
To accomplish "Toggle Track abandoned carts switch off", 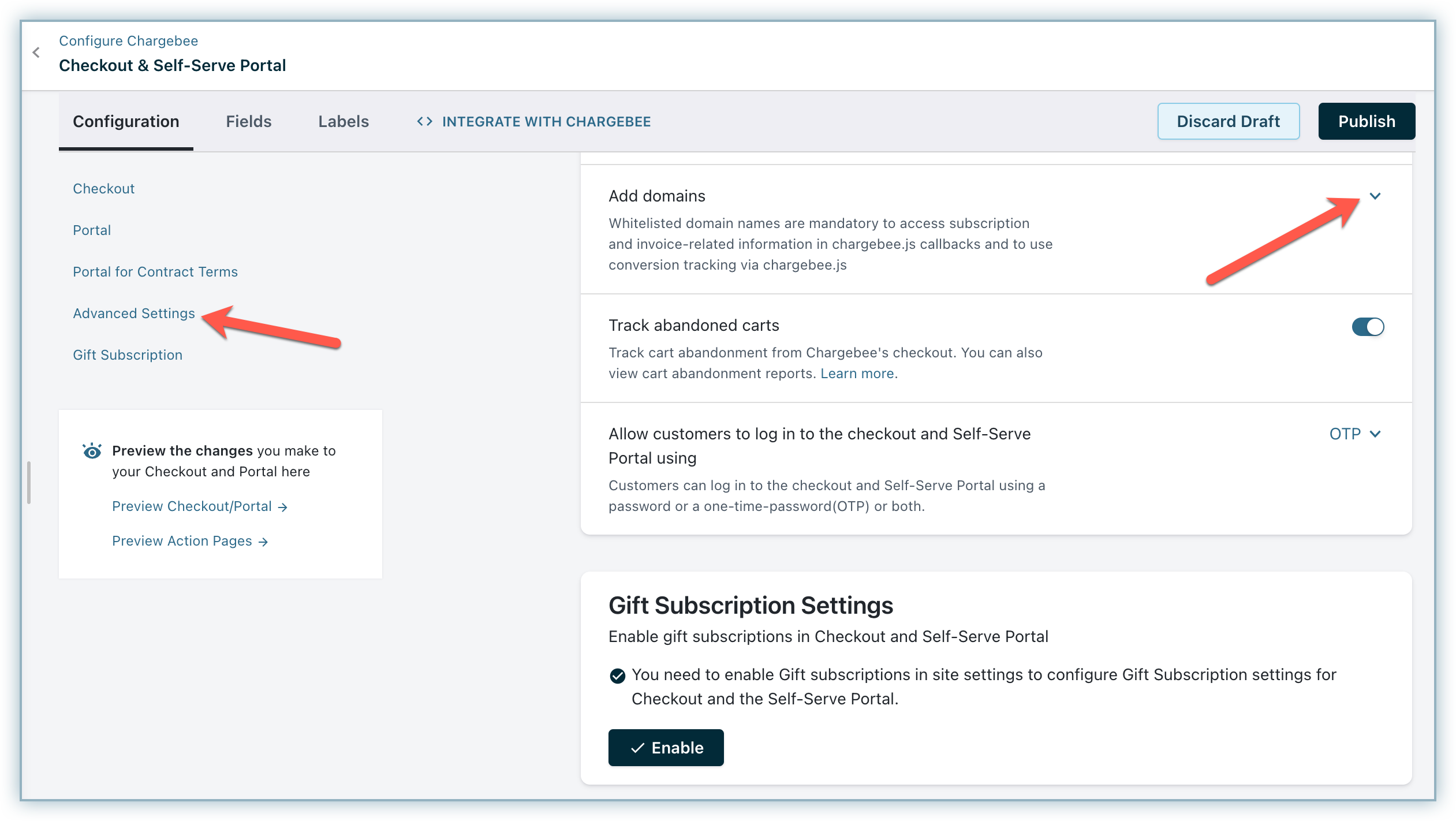I will (x=1367, y=327).
